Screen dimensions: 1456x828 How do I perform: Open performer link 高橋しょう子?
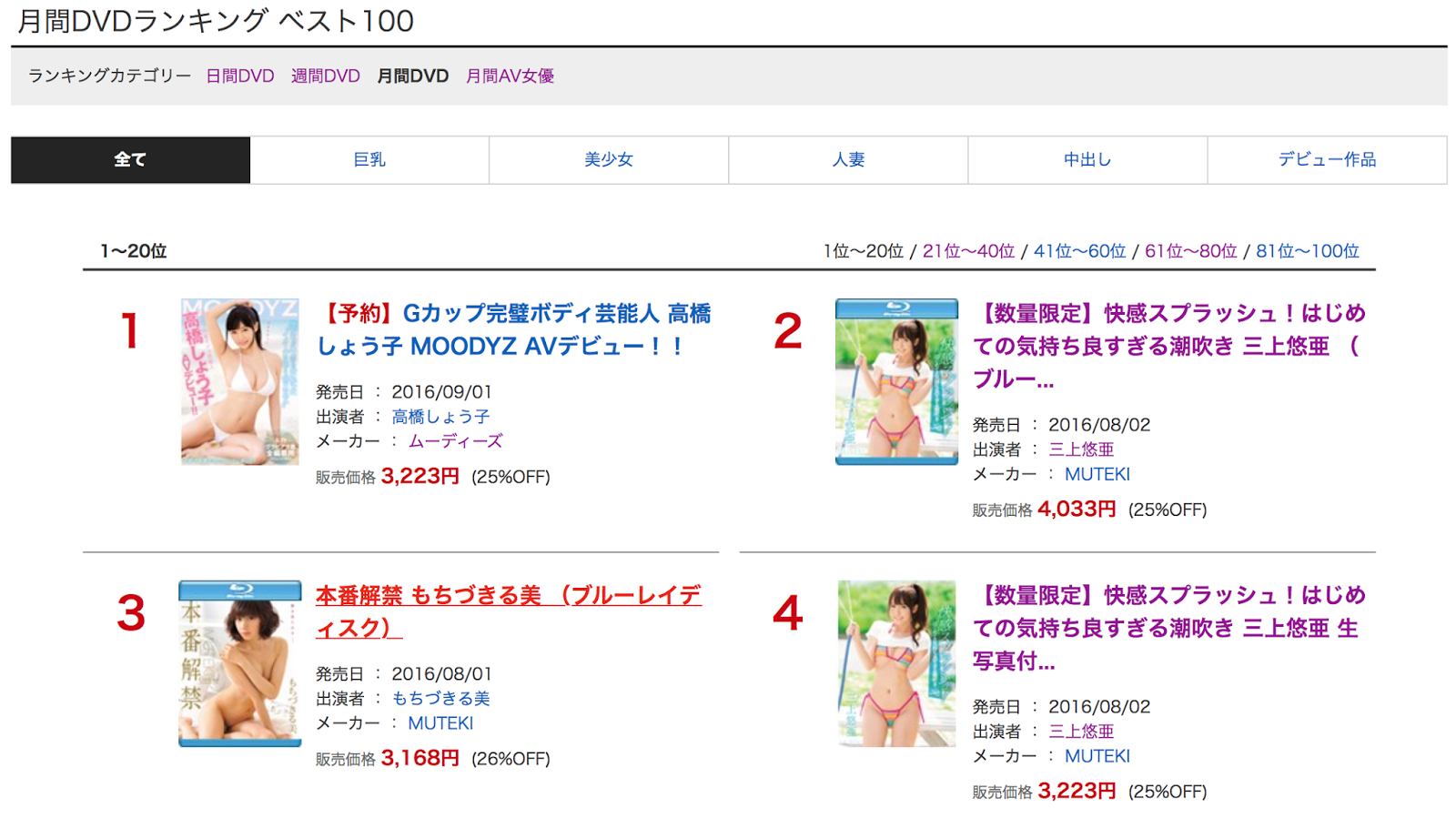tap(440, 417)
